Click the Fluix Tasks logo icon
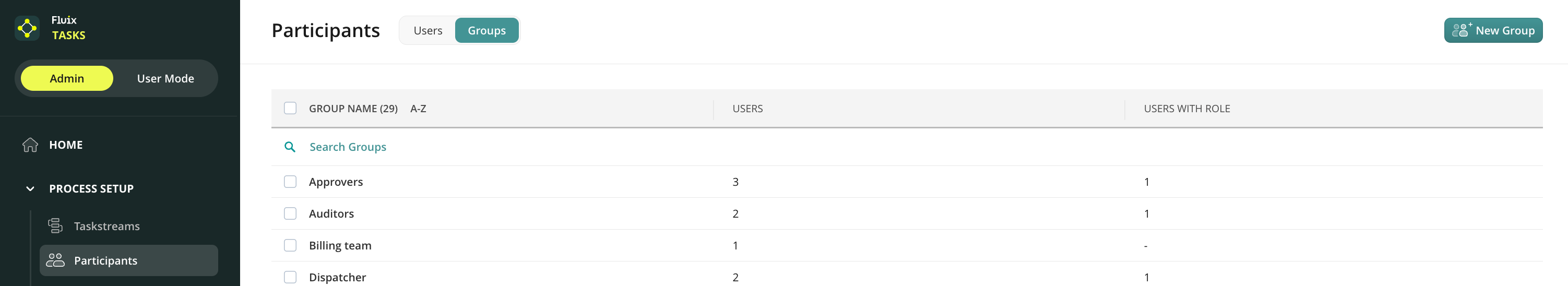1568x286 pixels. click(x=27, y=28)
